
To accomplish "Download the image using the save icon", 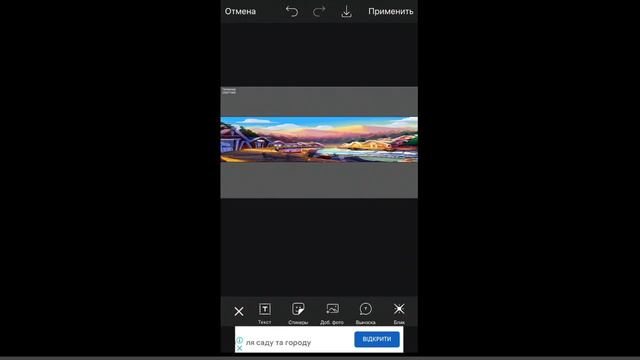I will (x=346, y=11).
